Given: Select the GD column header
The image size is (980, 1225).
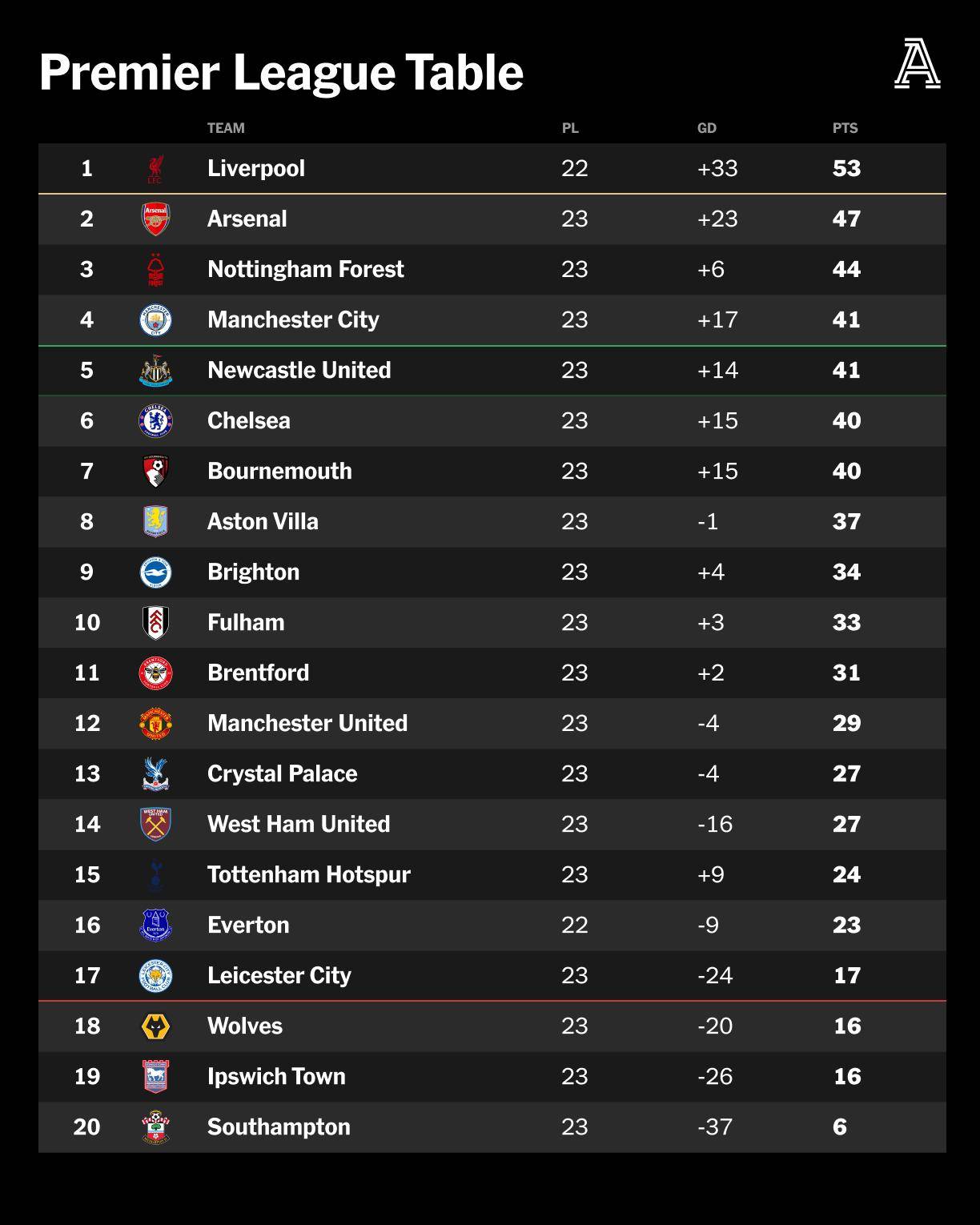Looking at the screenshot, I should click(706, 128).
